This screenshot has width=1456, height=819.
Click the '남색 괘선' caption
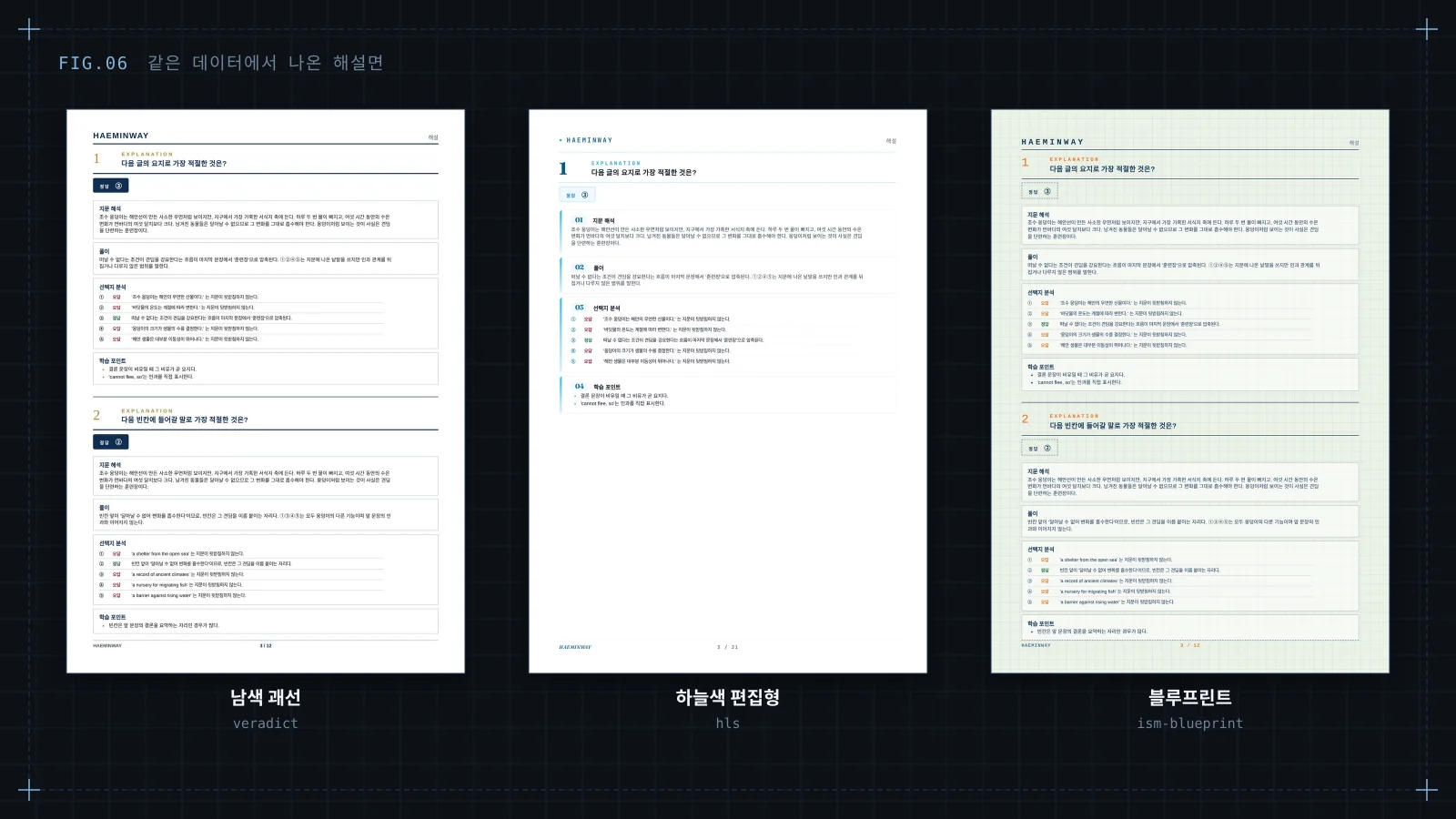point(266,697)
